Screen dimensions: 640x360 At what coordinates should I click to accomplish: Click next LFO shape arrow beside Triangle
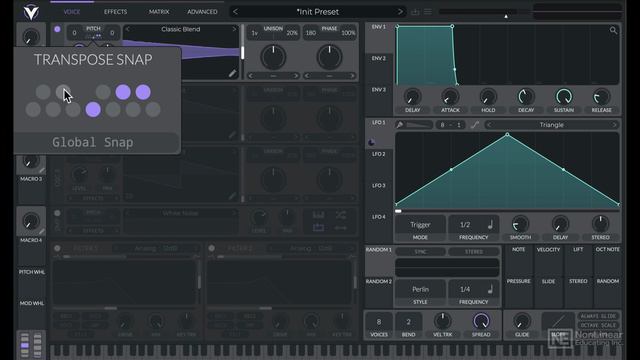click(614, 125)
